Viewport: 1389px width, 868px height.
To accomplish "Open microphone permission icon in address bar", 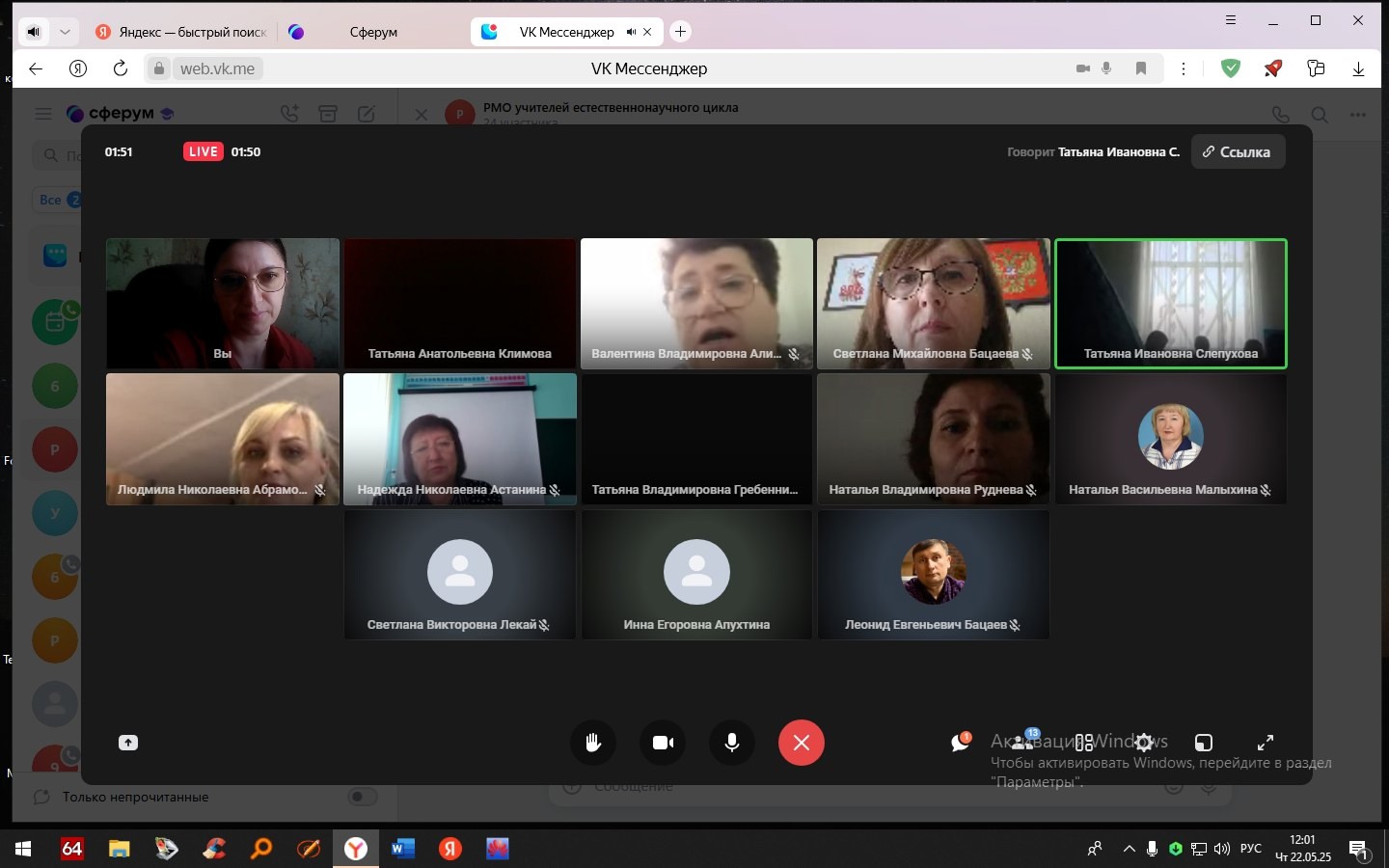I will pos(1106,68).
